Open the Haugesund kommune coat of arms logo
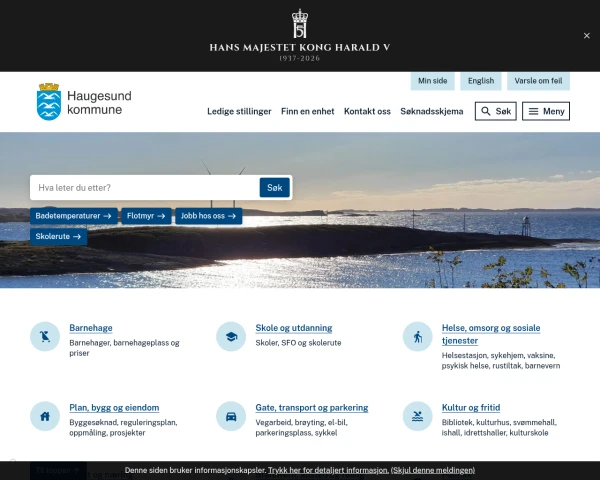Image resolution: width=600 pixels, height=480 pixels. pyautogui.click(x=49, y=102)
